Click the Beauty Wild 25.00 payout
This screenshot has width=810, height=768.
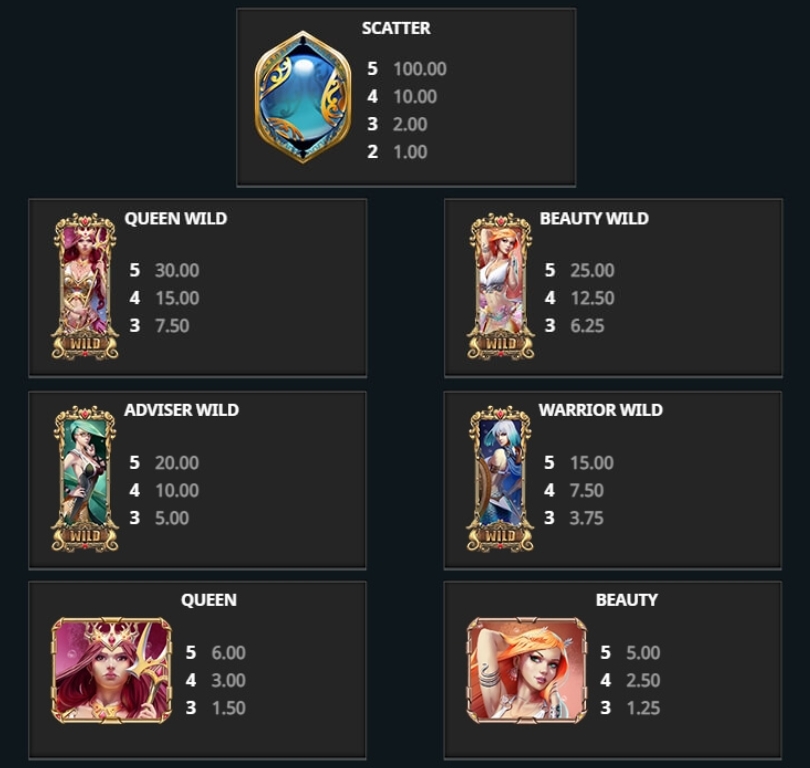tap(593, 270)
